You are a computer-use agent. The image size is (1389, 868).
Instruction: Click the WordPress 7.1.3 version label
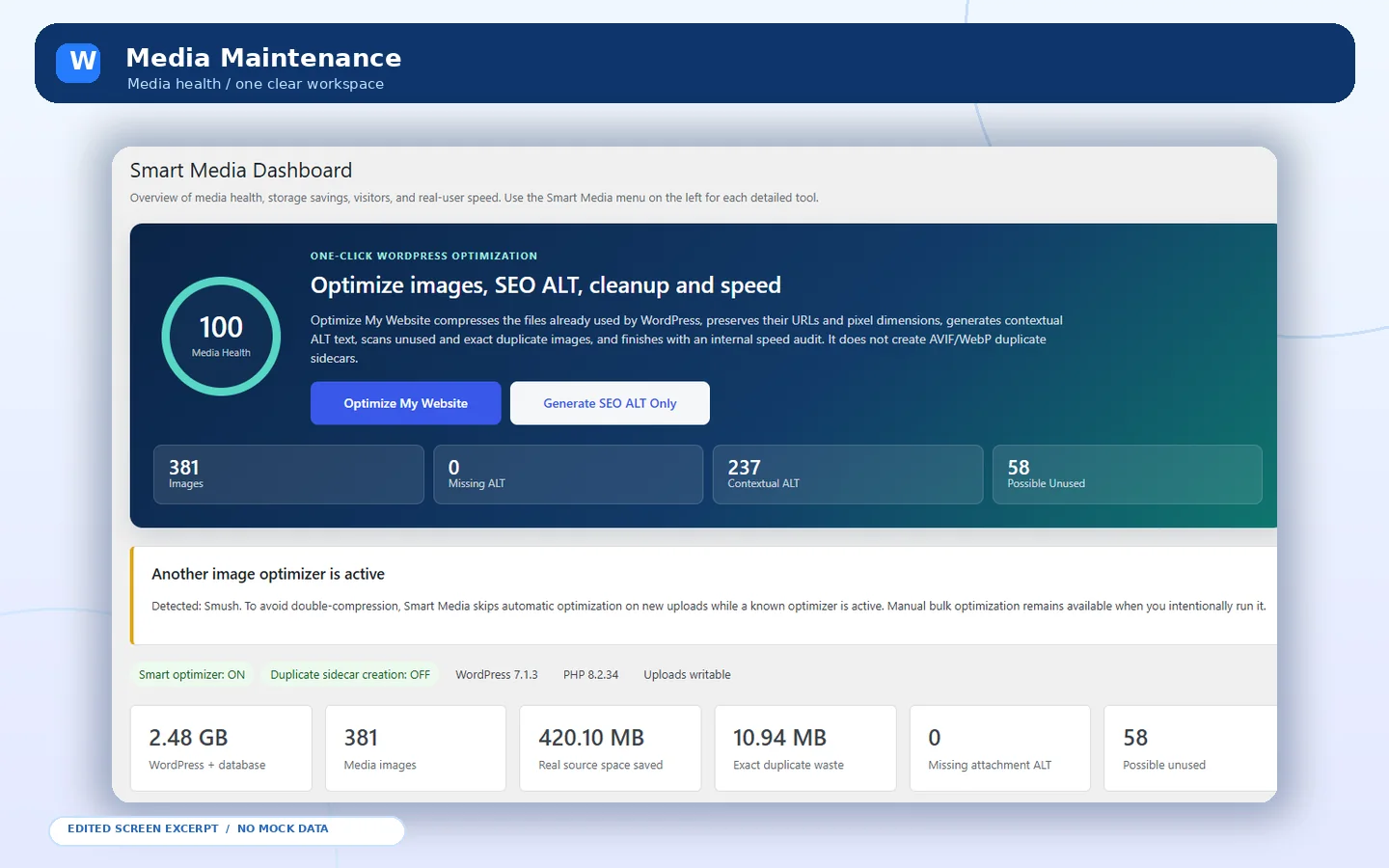tap(497, 675)
